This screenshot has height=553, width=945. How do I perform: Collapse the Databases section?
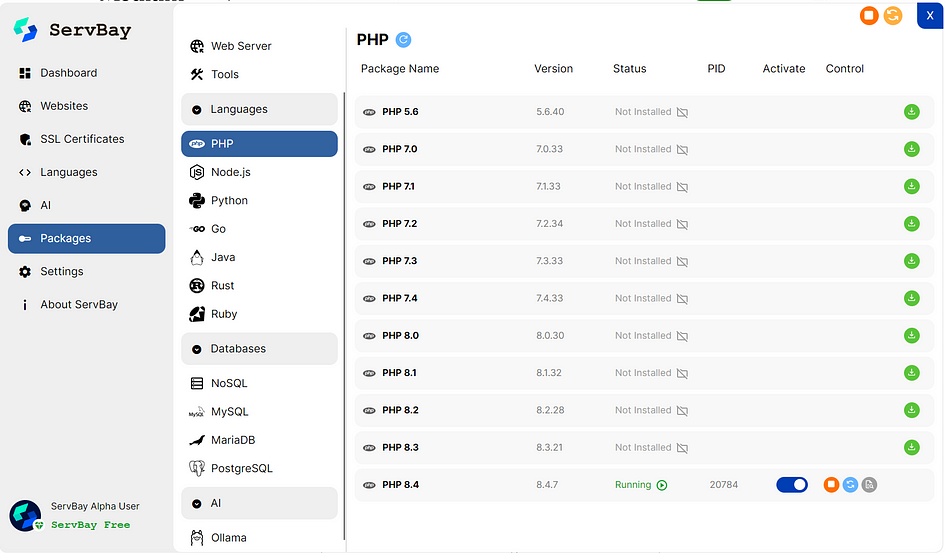(259, 349)
